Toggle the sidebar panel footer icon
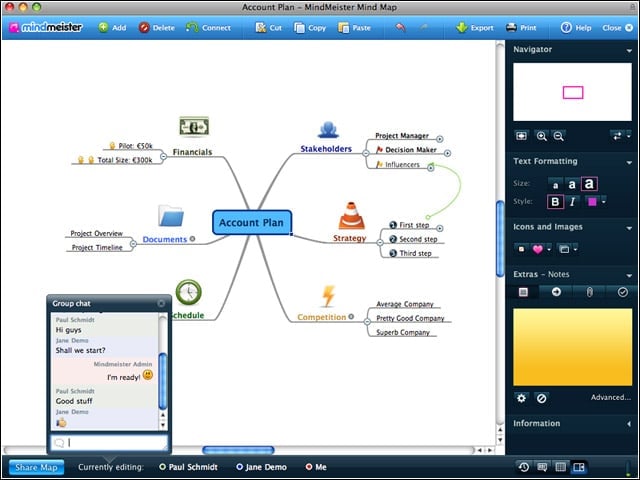 click(x=579, y=467)
